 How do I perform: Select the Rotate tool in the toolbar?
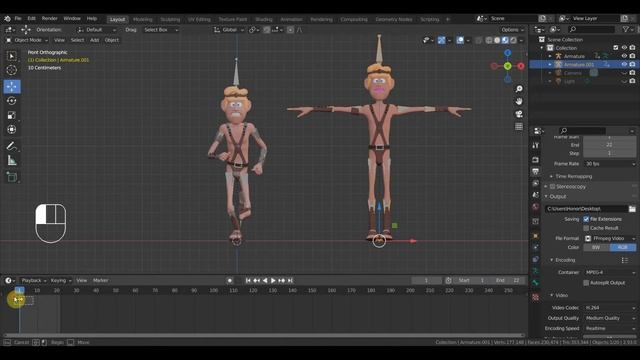click(11, 101)
